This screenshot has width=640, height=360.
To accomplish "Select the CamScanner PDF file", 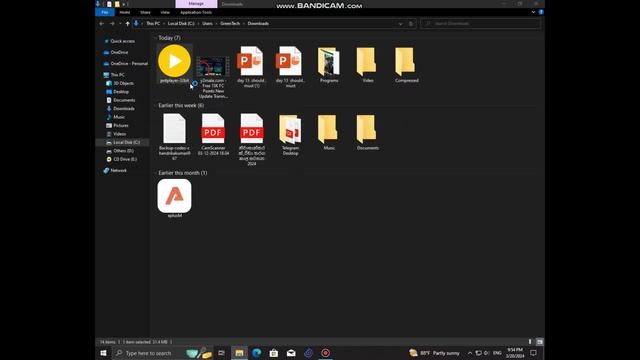I will [x=213, y=129].
